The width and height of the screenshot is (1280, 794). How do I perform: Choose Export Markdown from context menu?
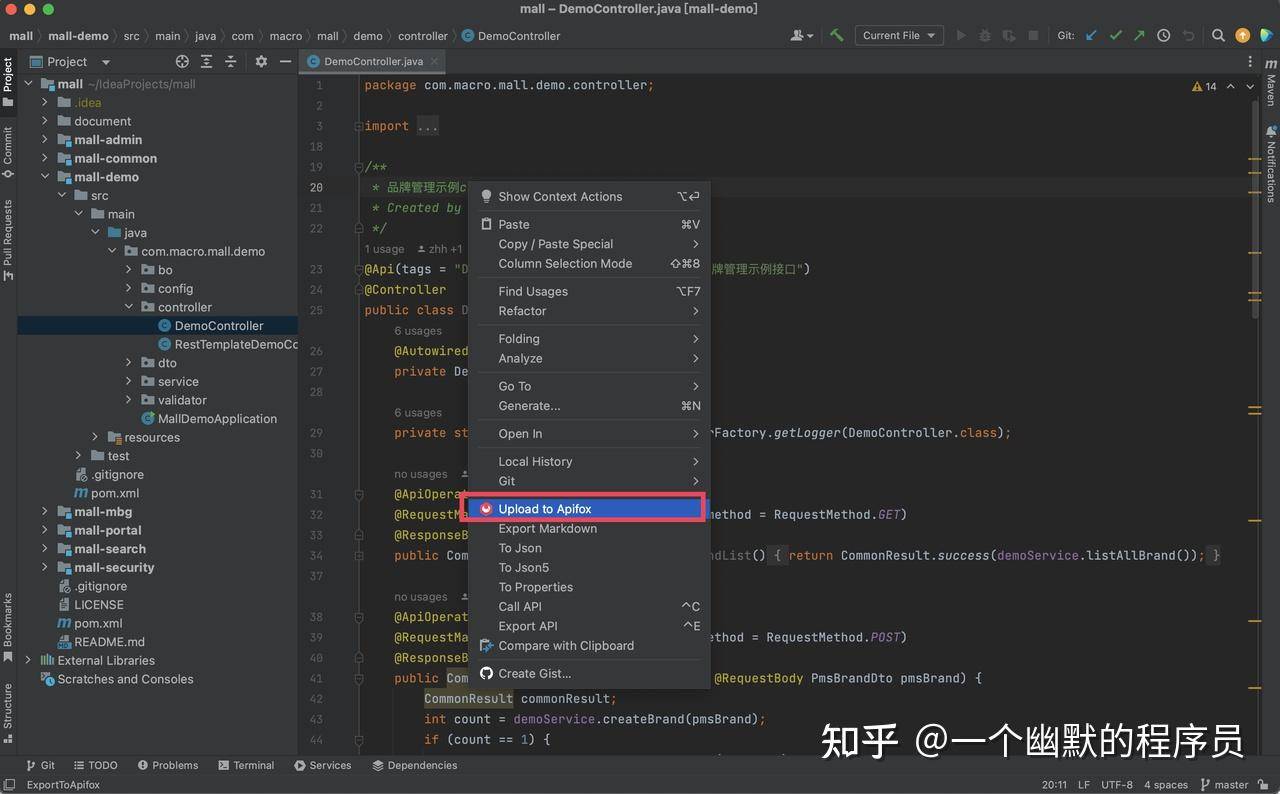(590, 529)
